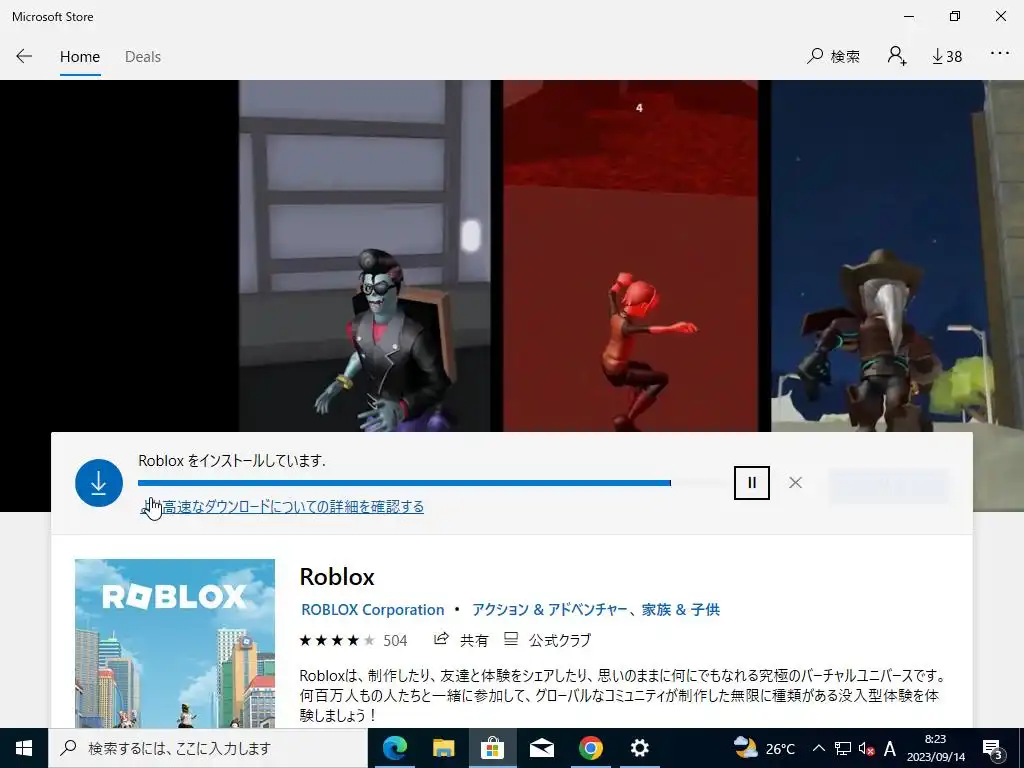Open the Deals tab
Image resolution: width=1024 pixels, height=768 pixels.
143,57
